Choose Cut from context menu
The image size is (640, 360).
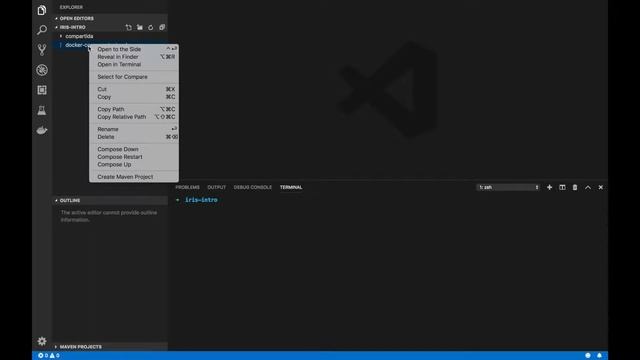133,89
